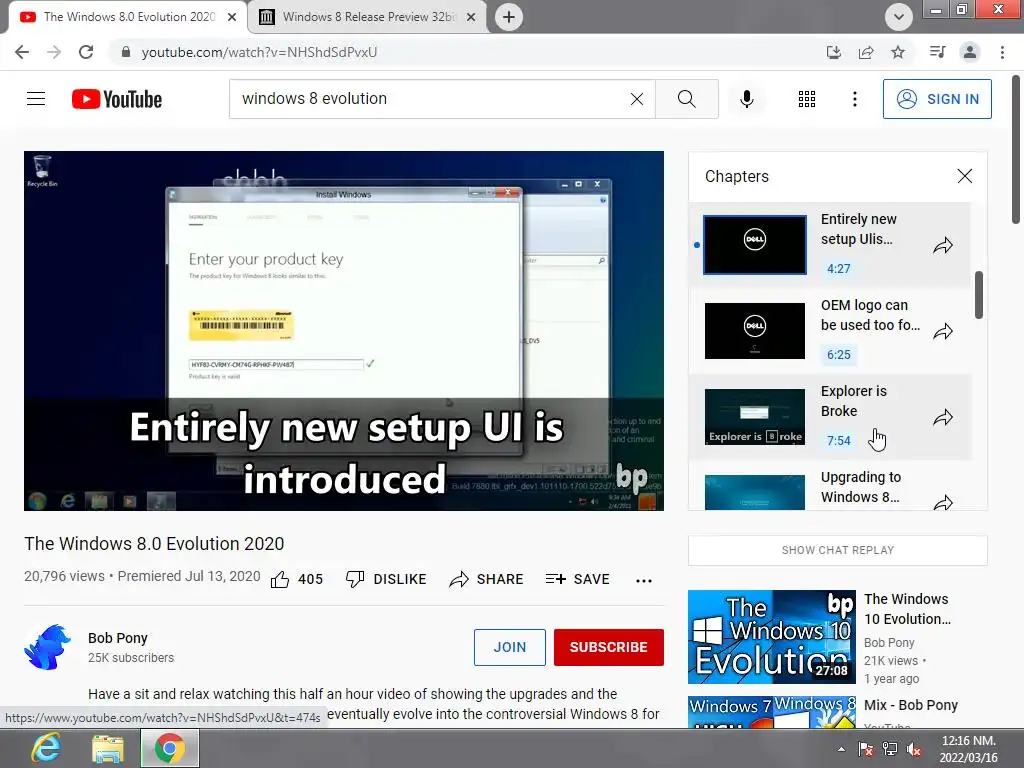Viewport: 1024px width, 768px height.
Task: Open the 'OEM logo' chapter thumbnail
Action: point(754,330)
